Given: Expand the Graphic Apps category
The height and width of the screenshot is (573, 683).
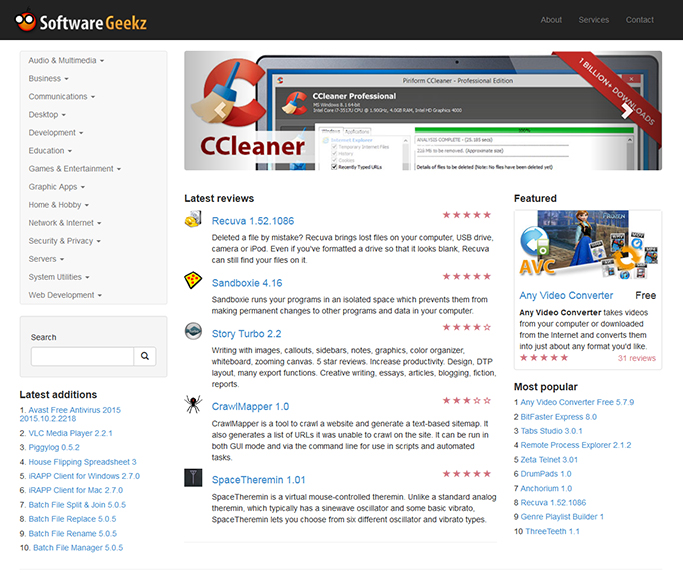Looking at the screenshot, I should [57, 187].
